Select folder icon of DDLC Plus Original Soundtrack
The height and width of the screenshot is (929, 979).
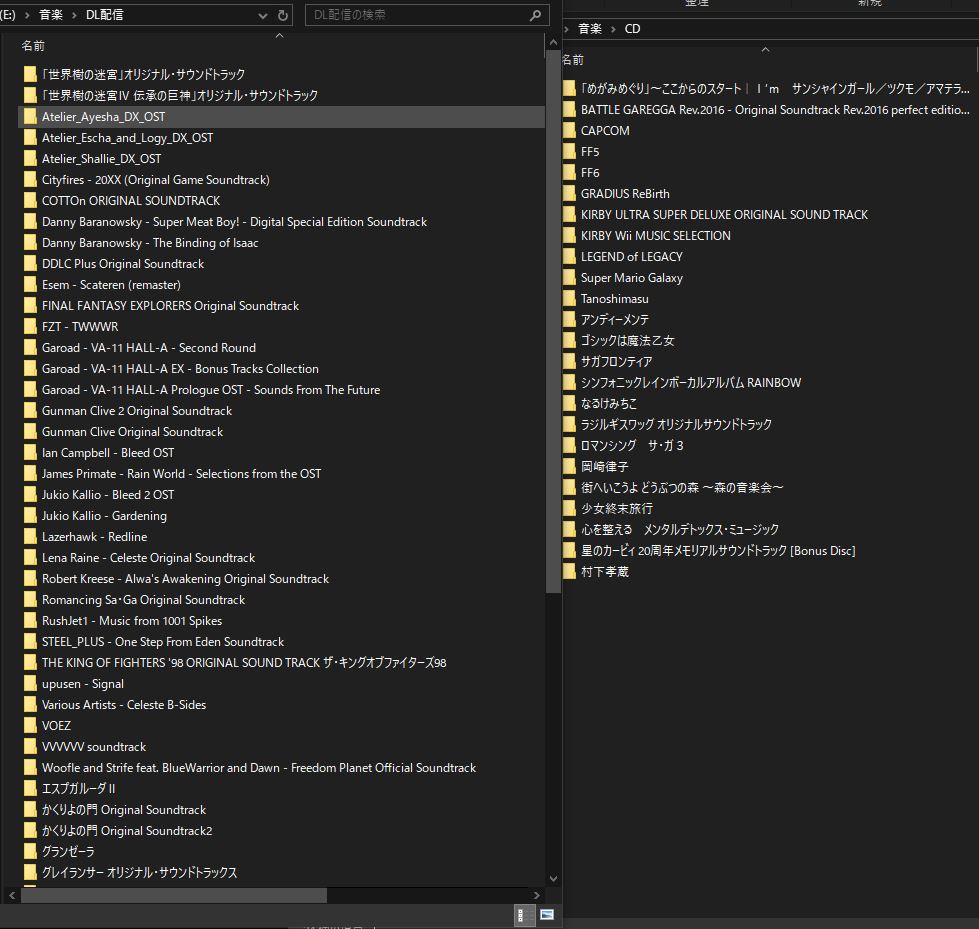click(30, 264)
